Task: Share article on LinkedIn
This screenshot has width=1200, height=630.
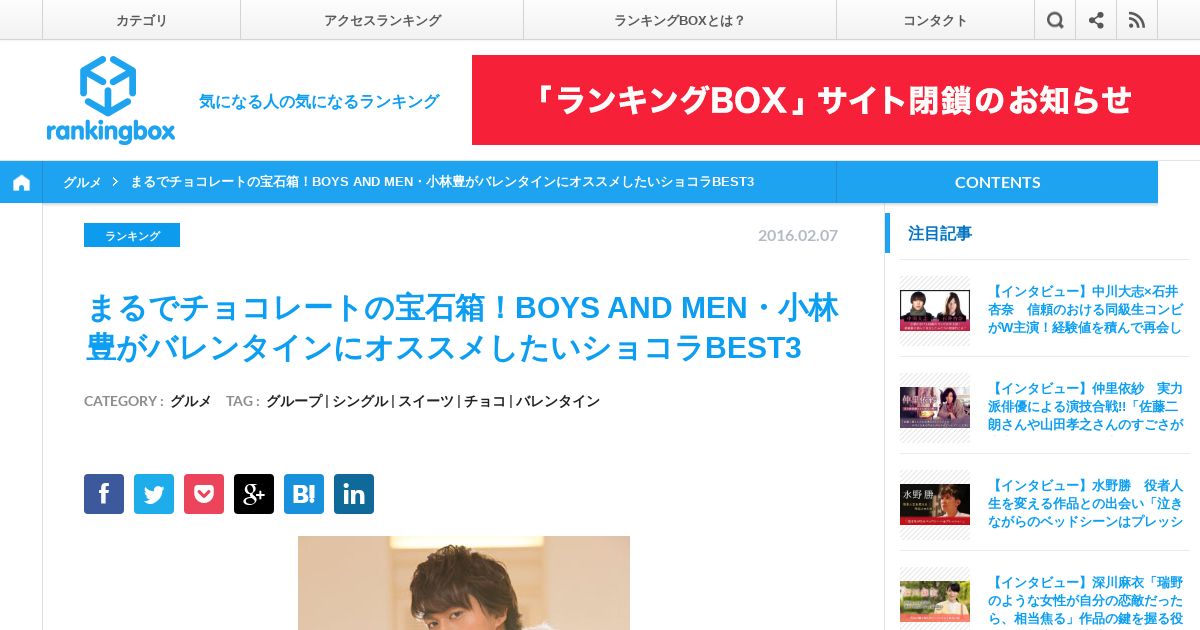Action: click(x=354, y=494)
